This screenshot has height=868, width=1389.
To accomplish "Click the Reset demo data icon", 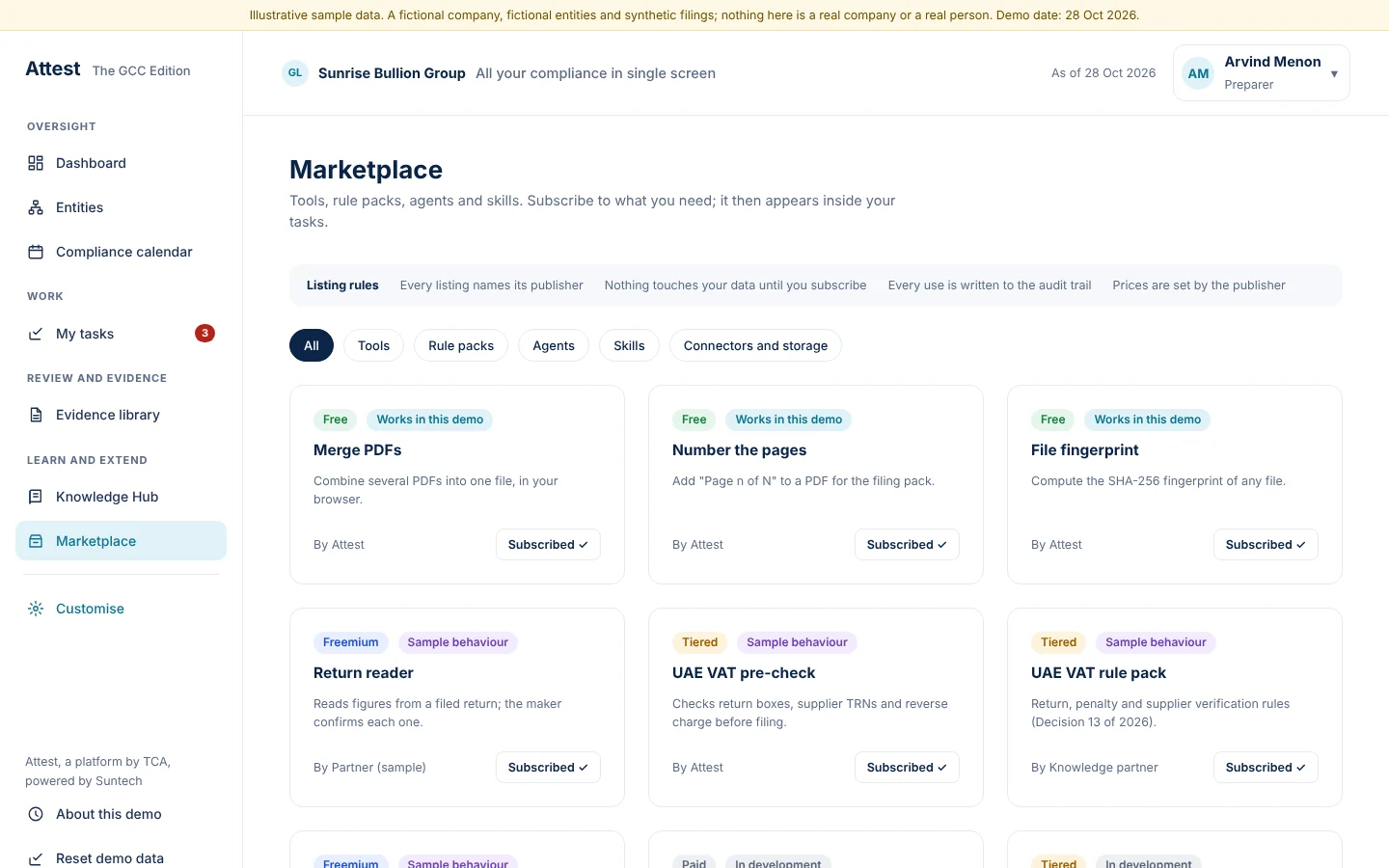I will (36, 858).
